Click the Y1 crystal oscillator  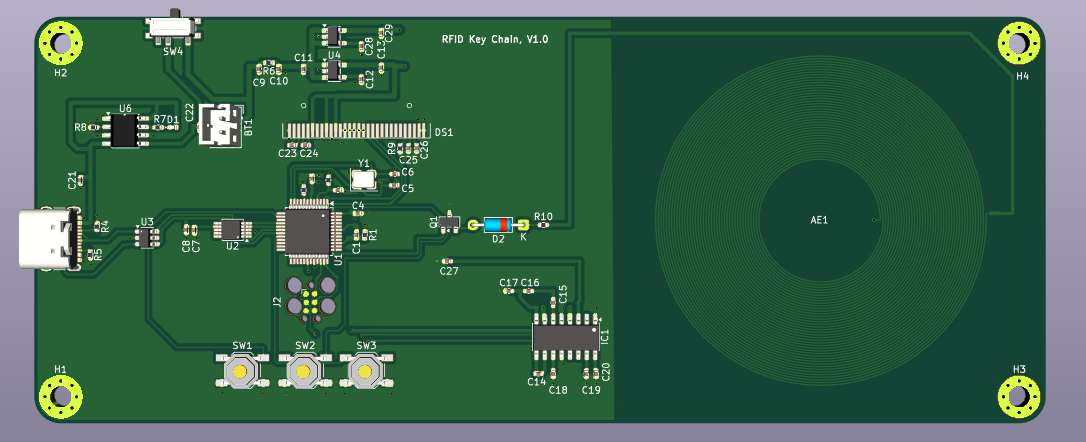[x=364, y=179]
